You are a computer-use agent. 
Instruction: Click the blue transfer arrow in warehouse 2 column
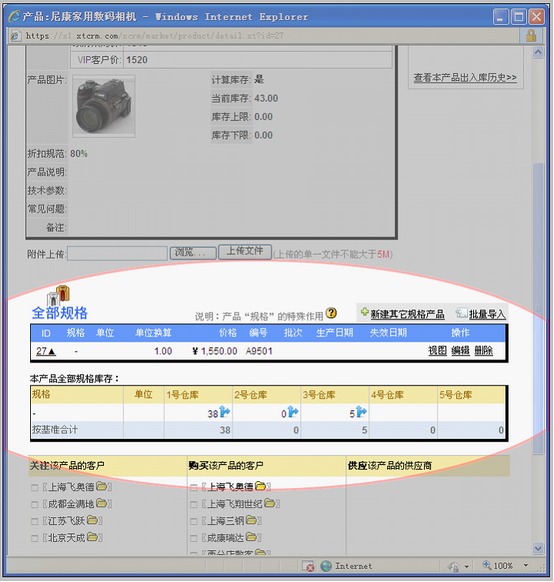[293, 412]
